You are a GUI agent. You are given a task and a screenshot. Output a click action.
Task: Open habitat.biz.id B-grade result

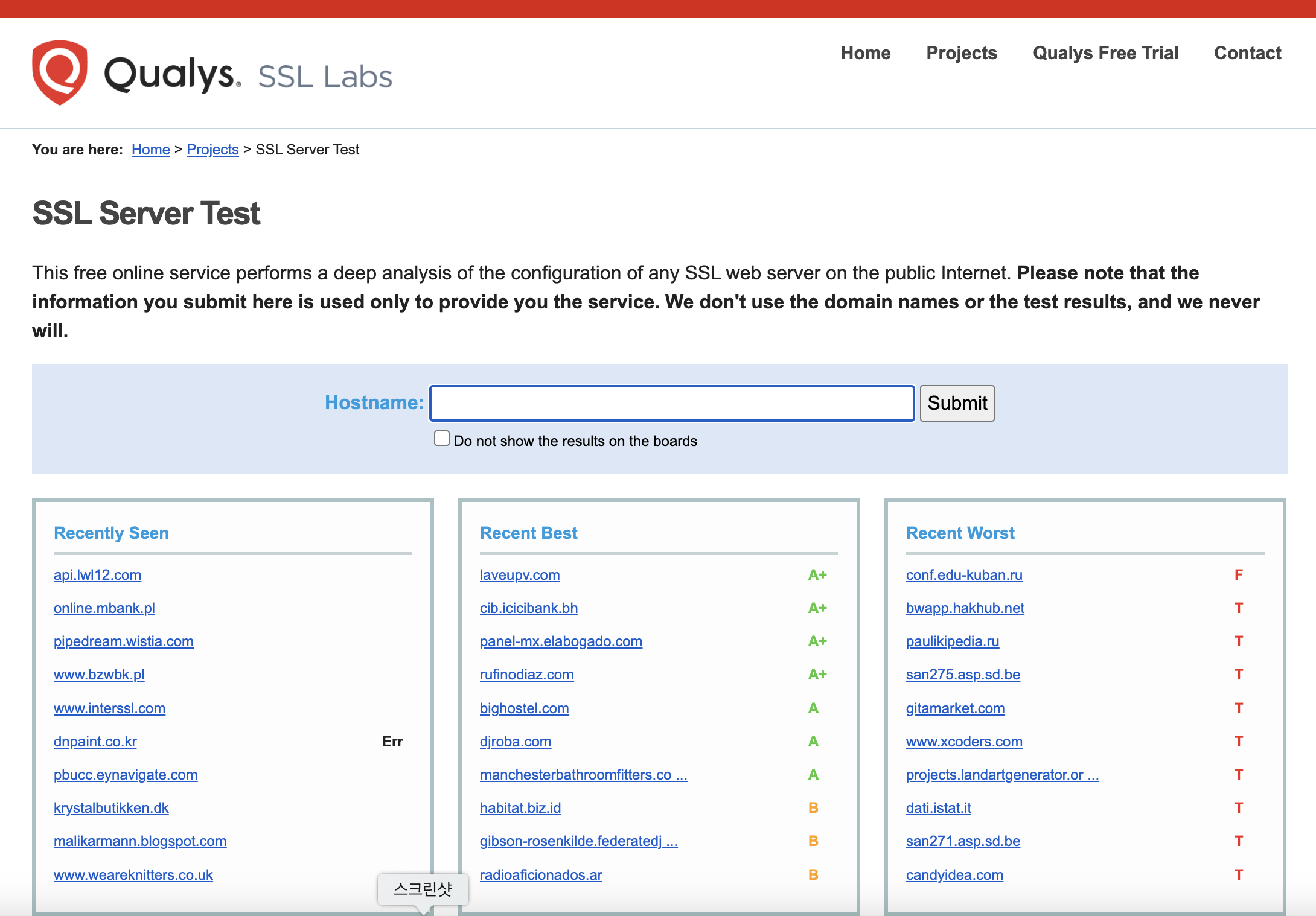click(520, 808)
